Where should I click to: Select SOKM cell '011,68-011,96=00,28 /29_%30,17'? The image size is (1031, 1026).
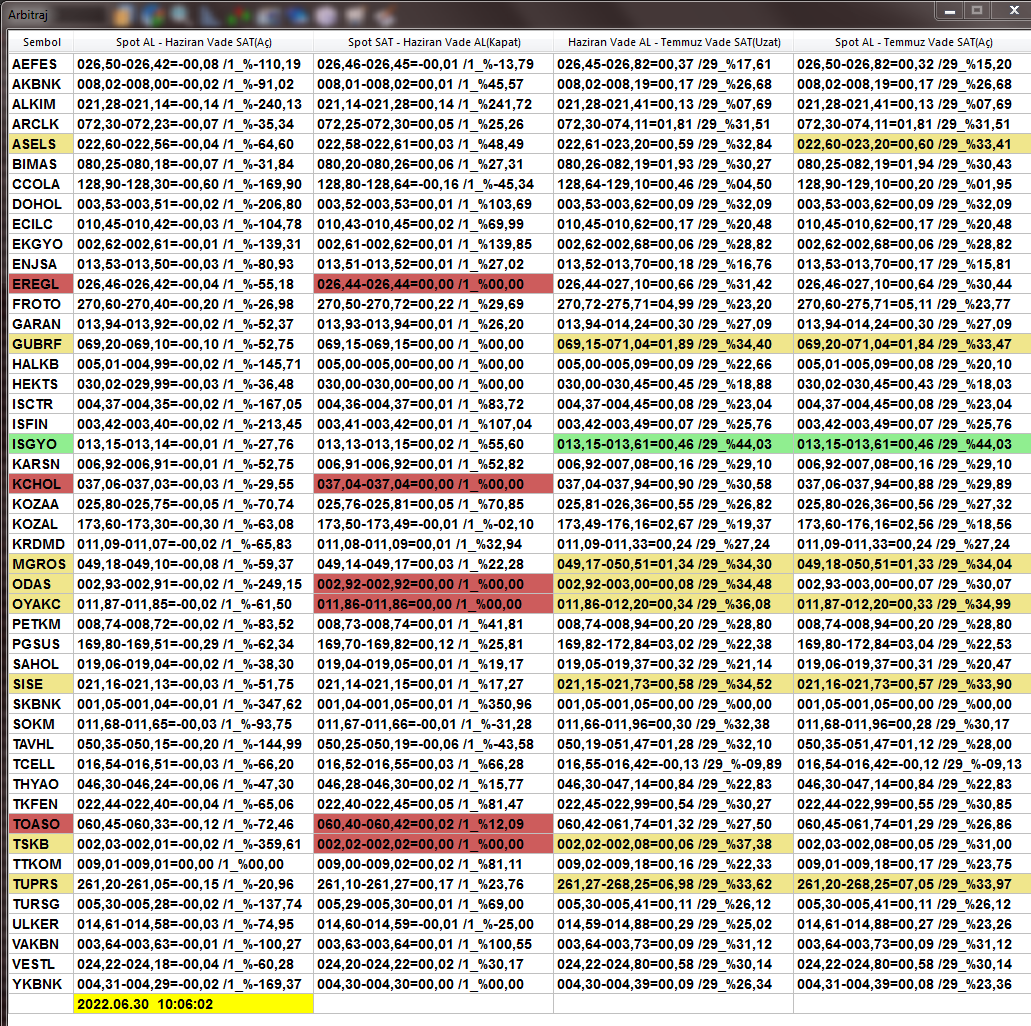tap(913, 724)
